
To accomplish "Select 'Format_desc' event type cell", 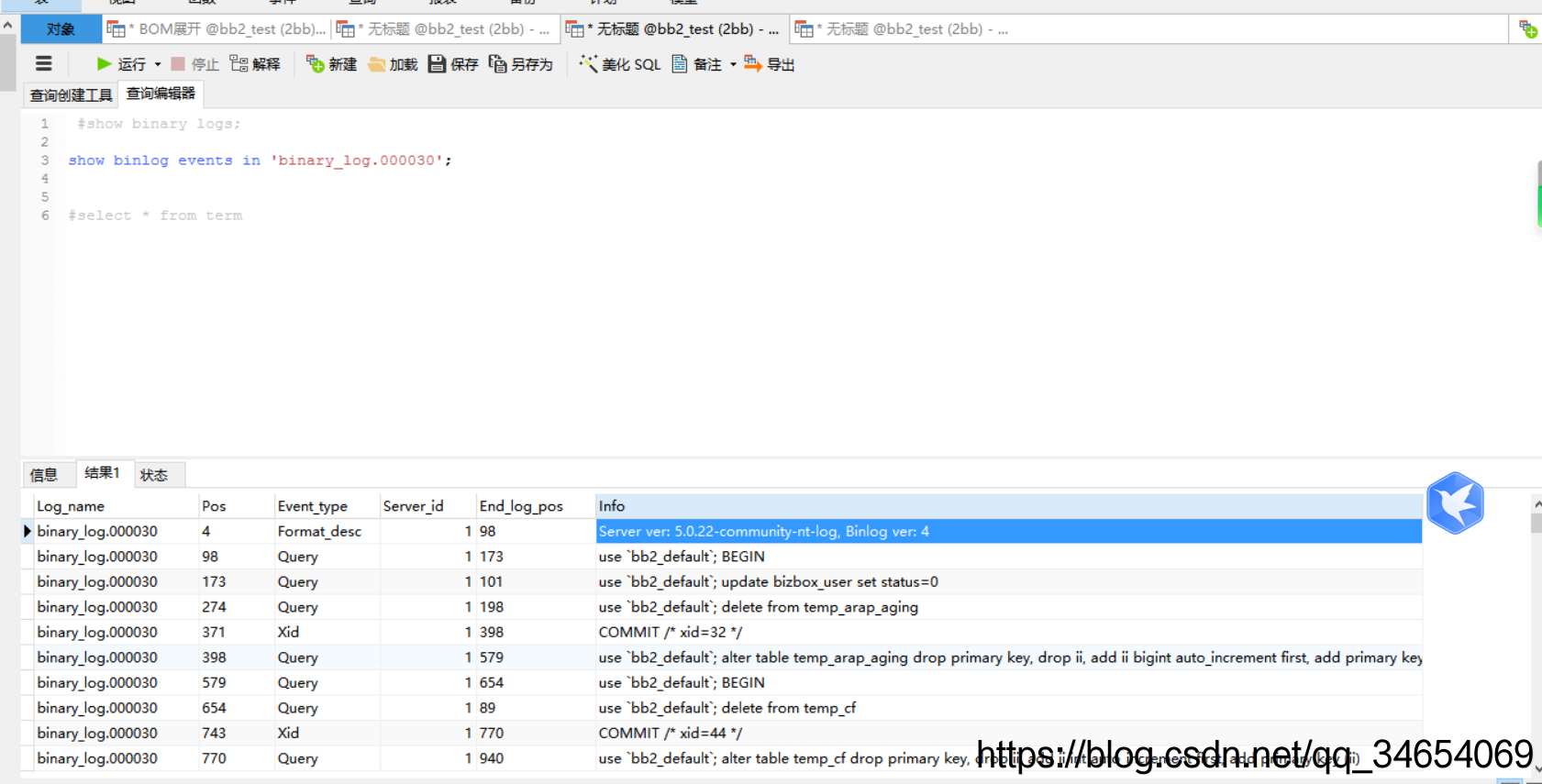I will pyautogui.click(x=327, y=531).
